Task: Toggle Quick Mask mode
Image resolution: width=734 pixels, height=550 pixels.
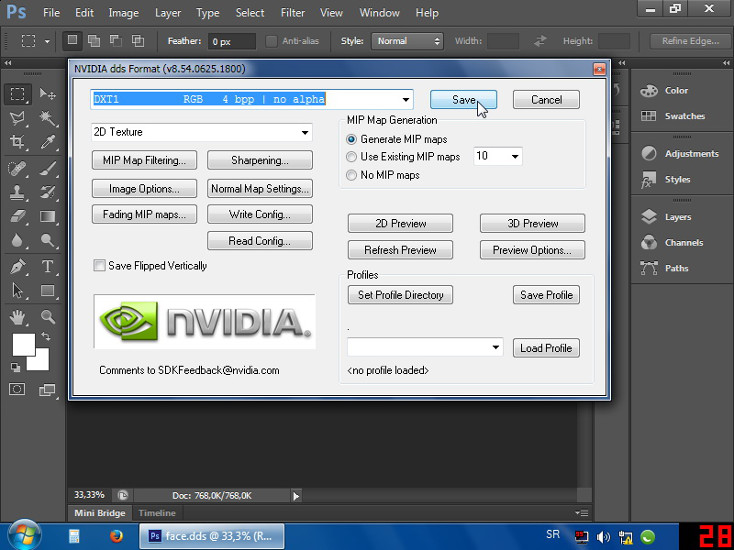Action: 17,389
